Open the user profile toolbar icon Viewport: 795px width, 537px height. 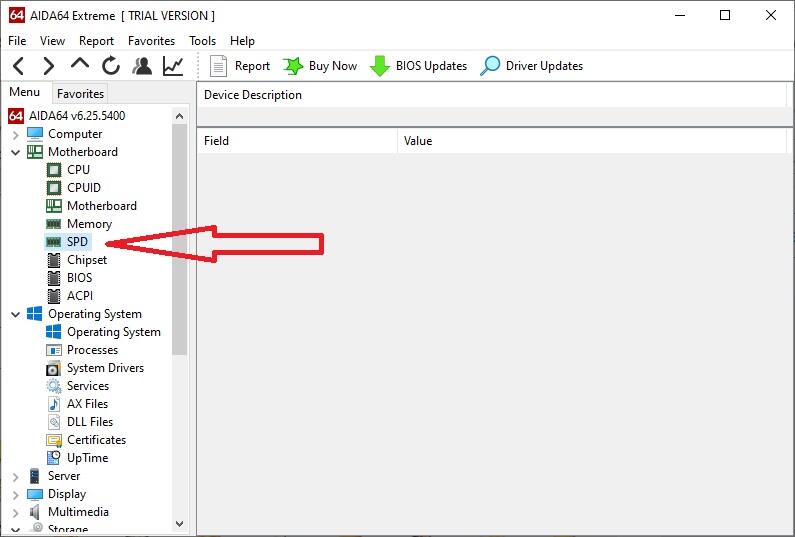(x=142, y=66)
